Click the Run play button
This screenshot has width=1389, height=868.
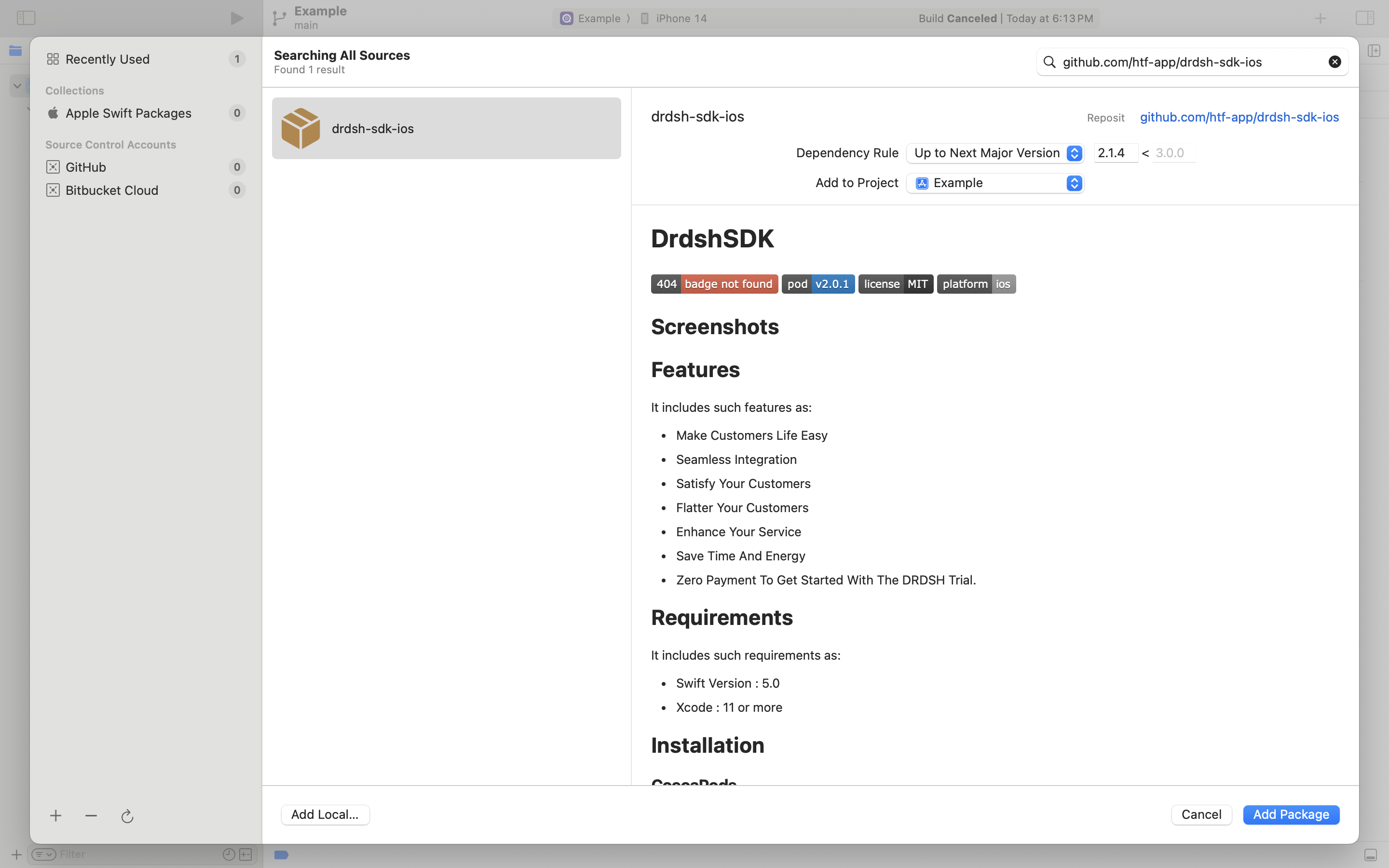(x=236, y=18)
